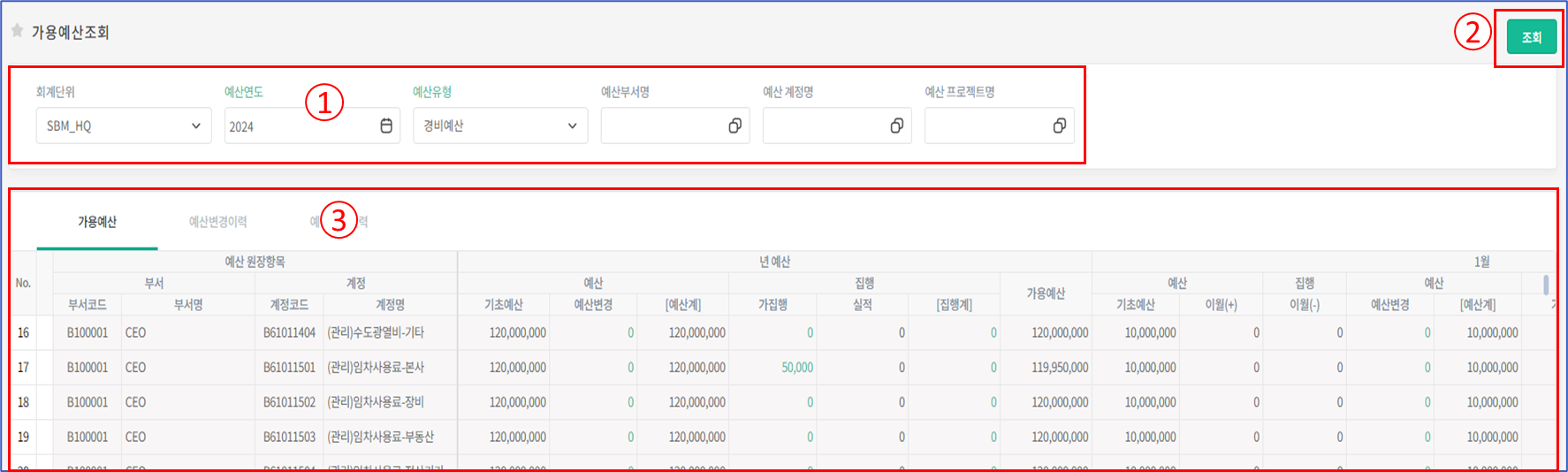This screenshot has width=1568, height=472.
Task: Select row 16 수도광열비-기타 account name cell
Action: pos(376,333)
